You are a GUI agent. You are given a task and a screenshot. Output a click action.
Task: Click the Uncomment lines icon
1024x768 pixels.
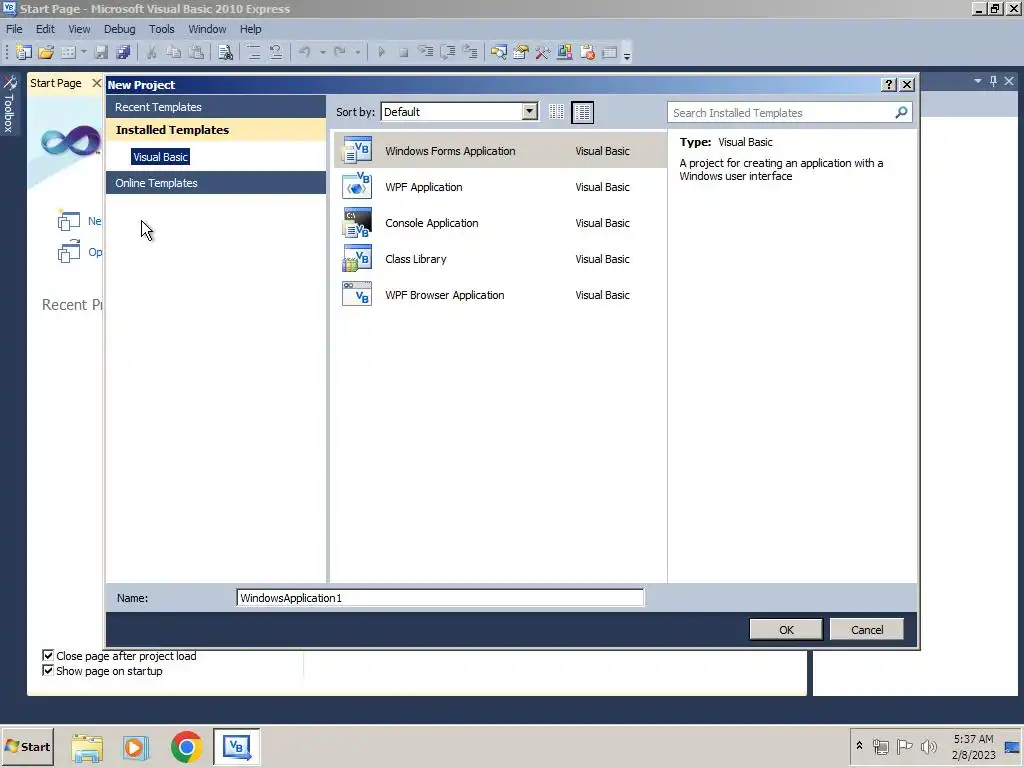[x=276, y=52]
